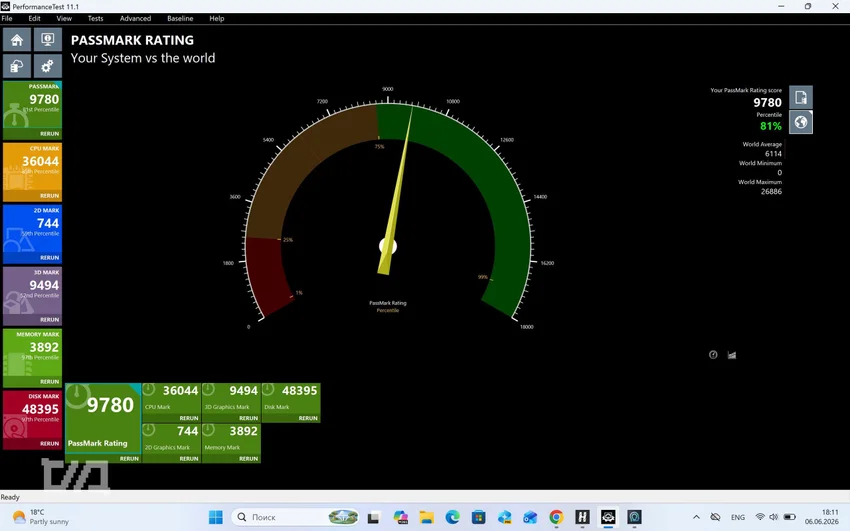Click the bottom Memory Mark 3892 summary tile
850x531 pixels.
pos(231,439)
